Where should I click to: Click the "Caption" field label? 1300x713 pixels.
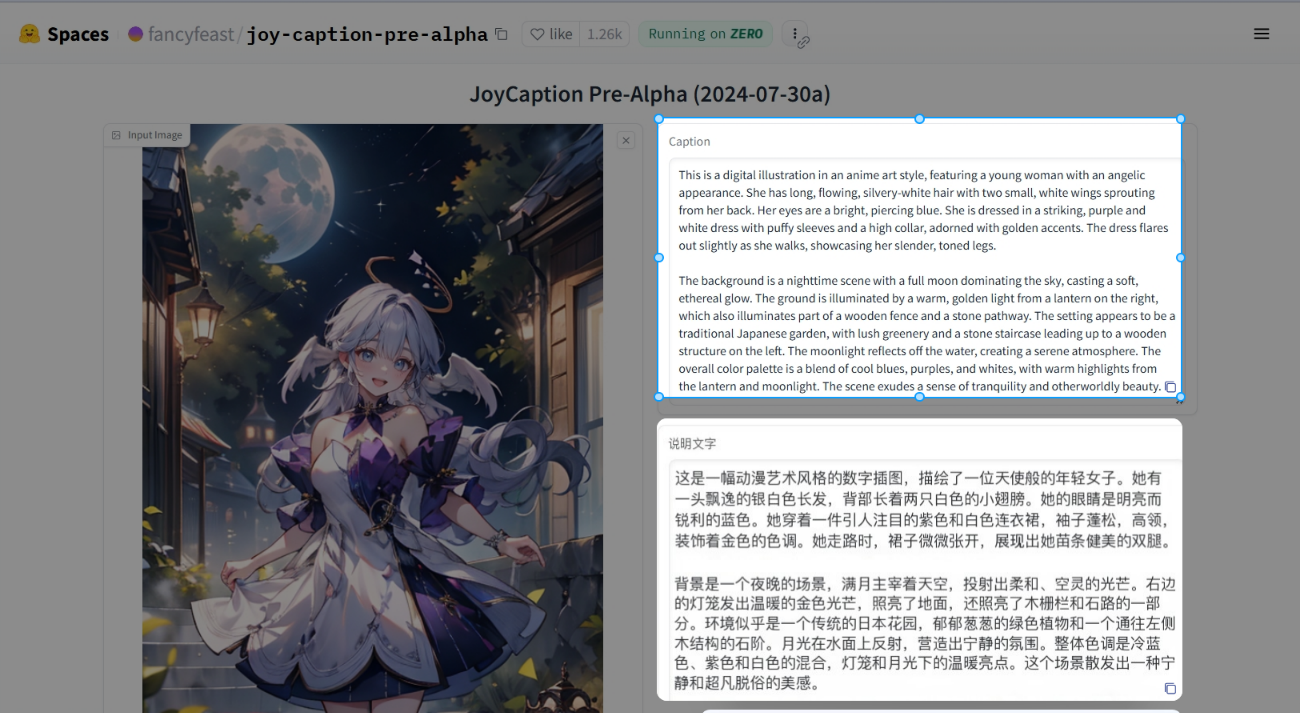[690, 142]
